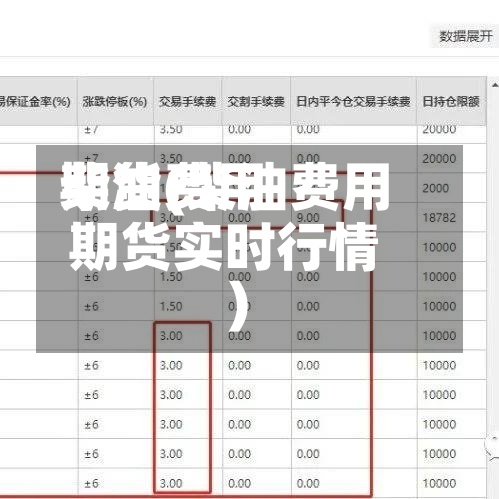Click the 日持仓限额 column header
The image size is (499, 499).
click(451, 102)
